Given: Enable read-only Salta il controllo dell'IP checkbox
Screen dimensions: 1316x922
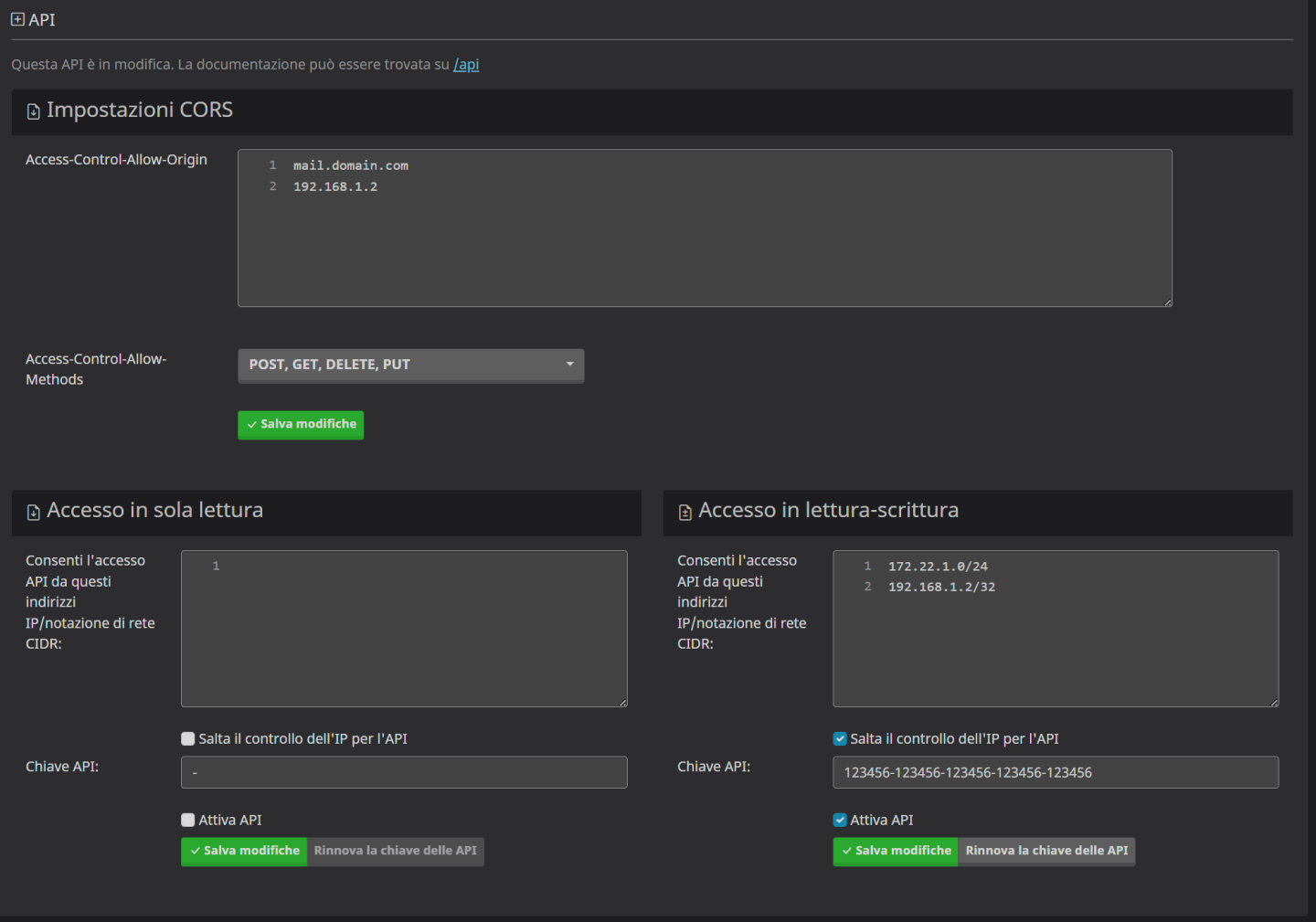Looking at the screenshot, I should coord(188,739).
